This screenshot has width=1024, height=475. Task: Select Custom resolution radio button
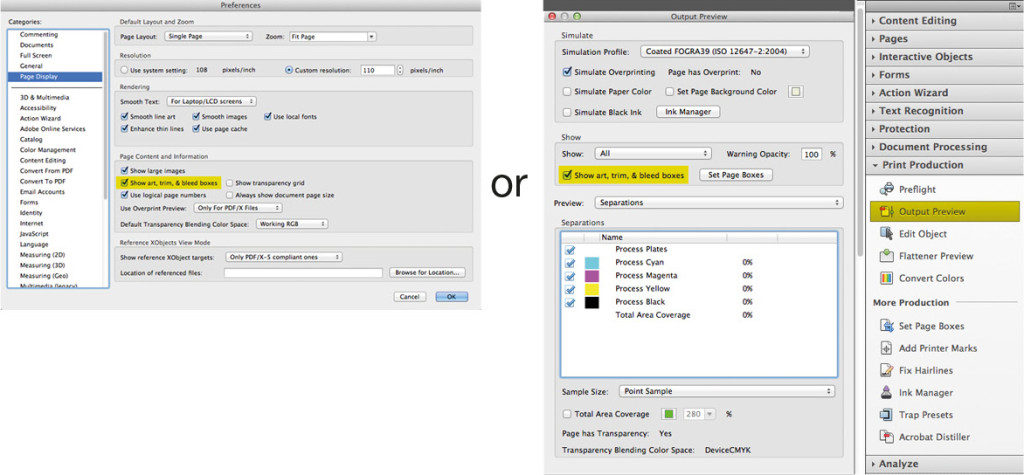pos(289,70)
